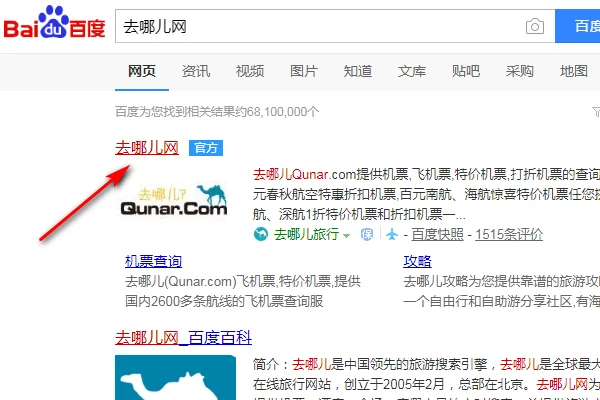600x400 pixels.
Task: Open the 1515条评价 reviews link
Action: click(509, 234)
